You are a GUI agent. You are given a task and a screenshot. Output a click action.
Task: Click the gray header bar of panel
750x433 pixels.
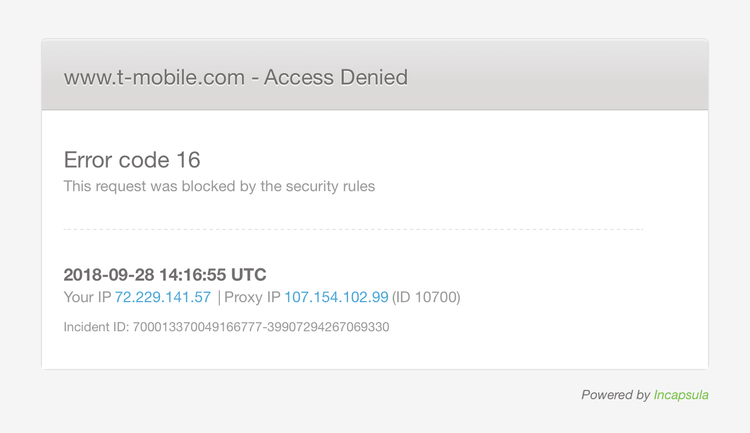click(x=375, y=75)
